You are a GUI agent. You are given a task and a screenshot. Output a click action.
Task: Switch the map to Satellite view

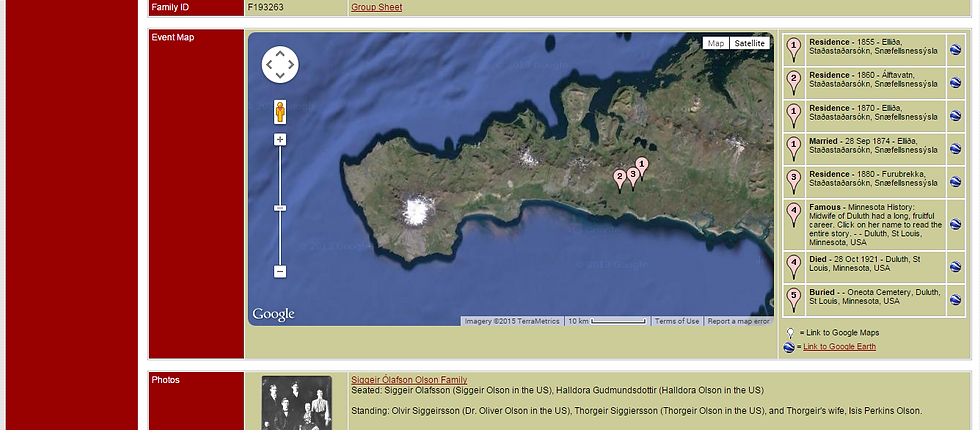click(749, 43)
